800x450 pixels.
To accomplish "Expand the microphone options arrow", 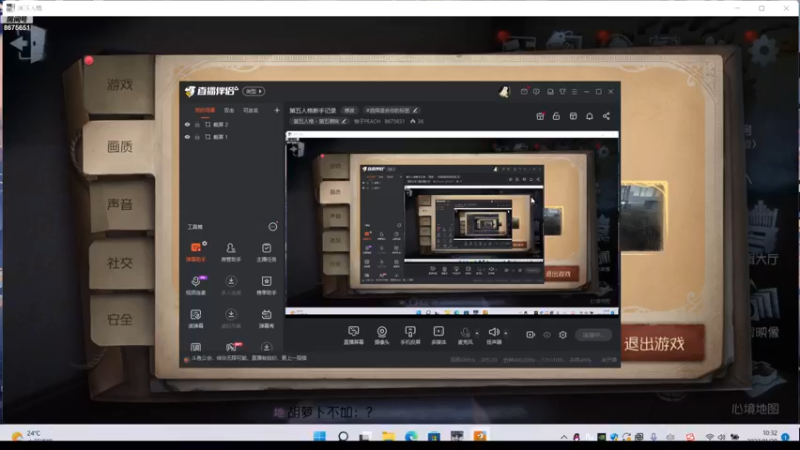I will coord(477,333).
